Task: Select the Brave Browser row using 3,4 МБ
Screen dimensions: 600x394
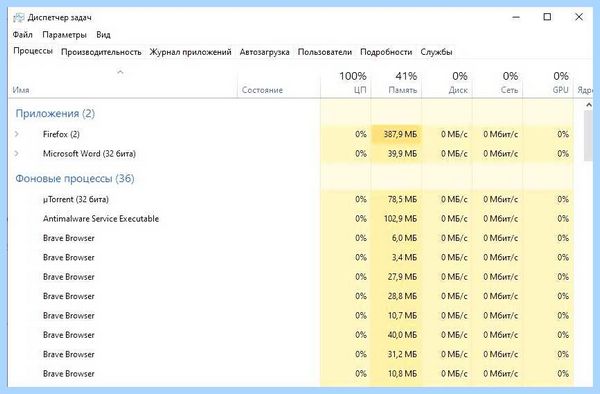Action: pos(291,257)
